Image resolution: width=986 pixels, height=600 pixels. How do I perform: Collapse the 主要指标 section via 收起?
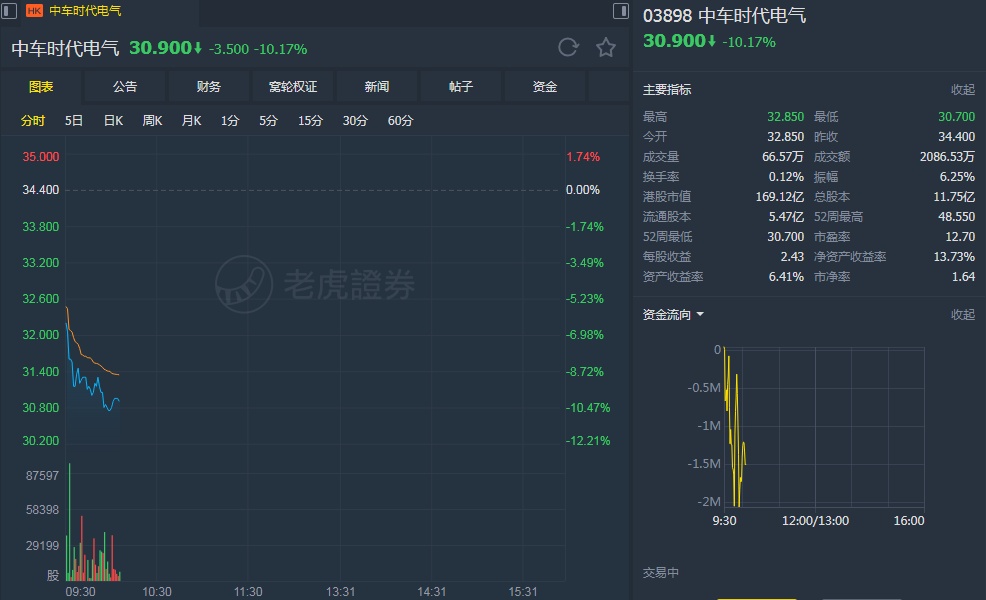click(962, 90)
